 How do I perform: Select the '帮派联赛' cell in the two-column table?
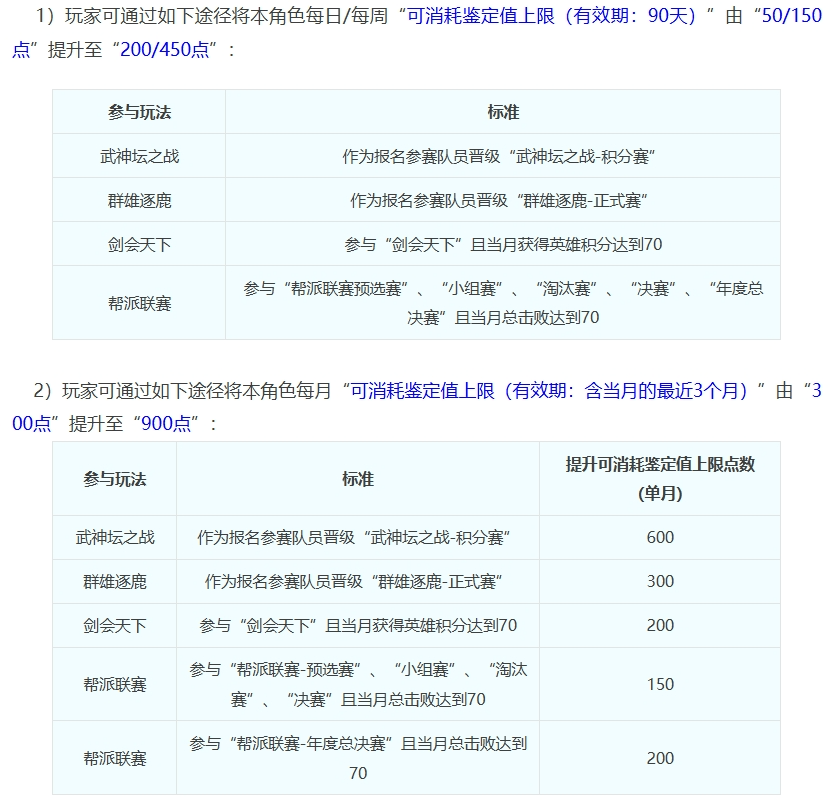pos(139,303)
